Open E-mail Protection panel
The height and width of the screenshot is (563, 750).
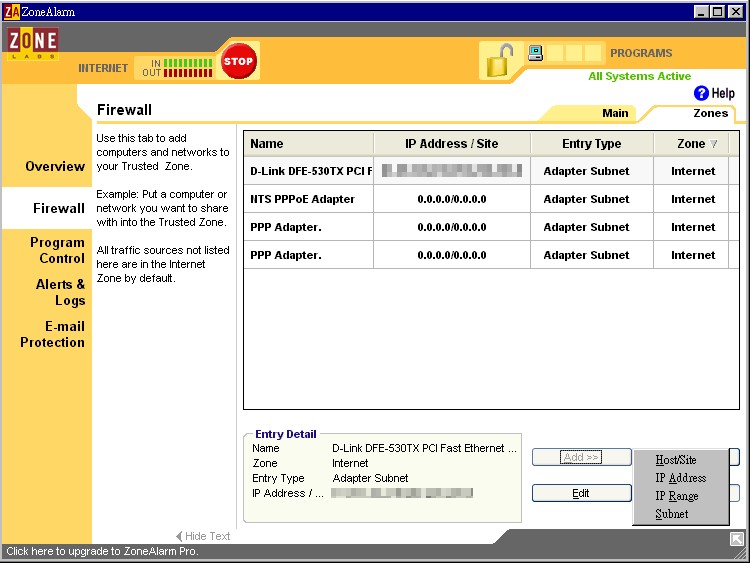tap(52, 334)
